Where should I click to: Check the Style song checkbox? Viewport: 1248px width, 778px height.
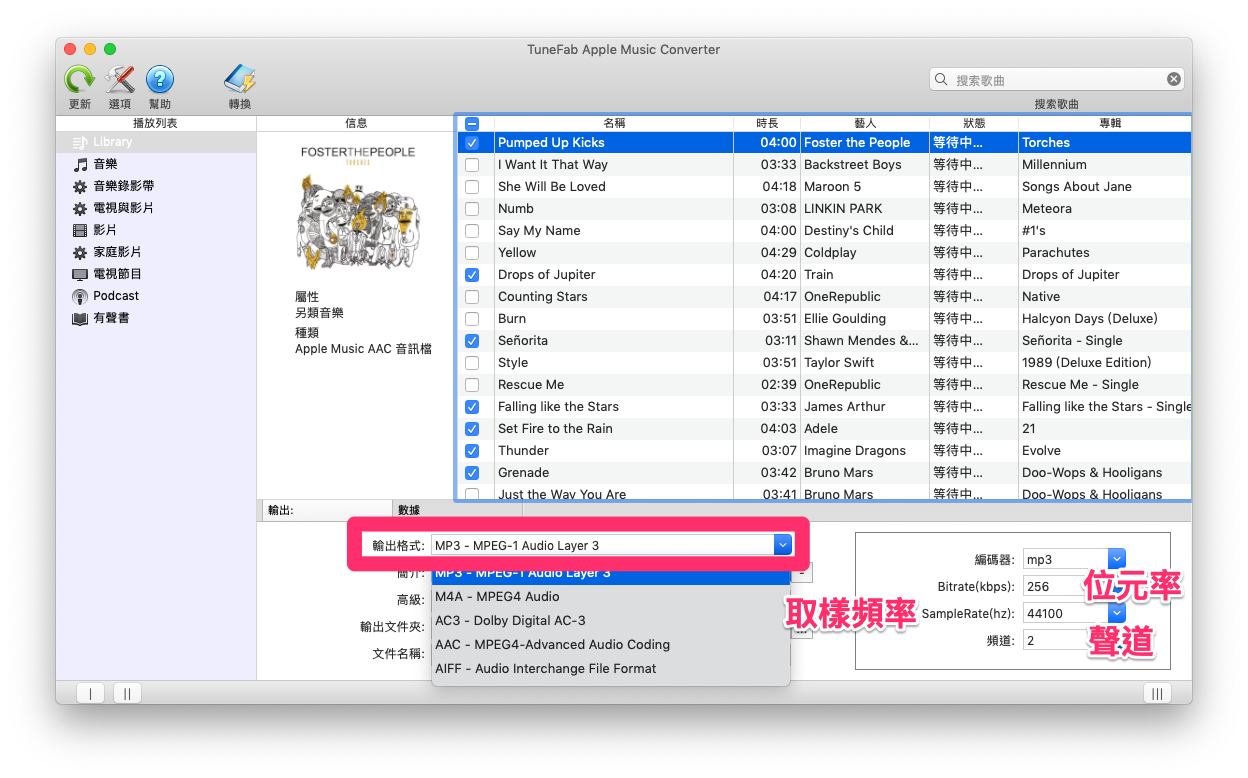473,363
